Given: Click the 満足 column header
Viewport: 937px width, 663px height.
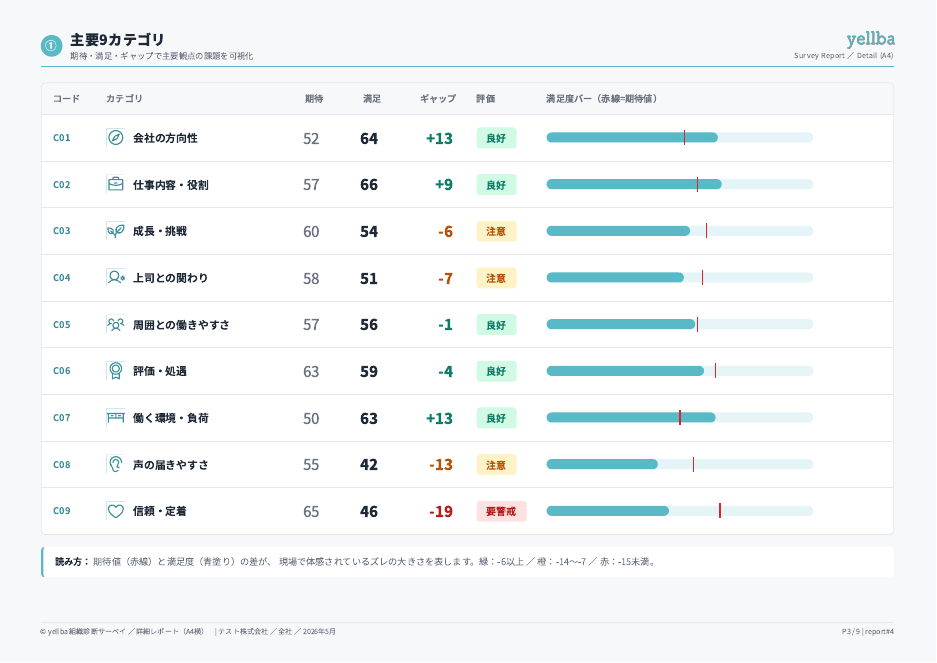Looking at the screenshot, I should click(372, 99).
